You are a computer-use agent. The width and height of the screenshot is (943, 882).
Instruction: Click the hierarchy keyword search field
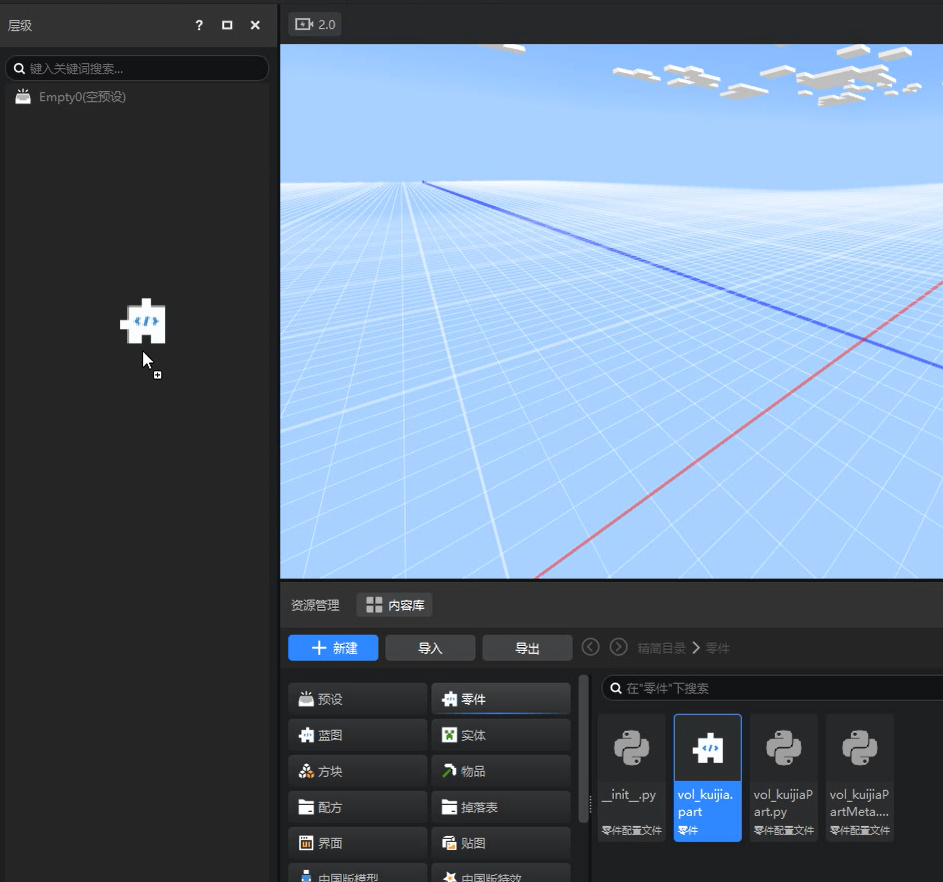(x=140, y=69)
